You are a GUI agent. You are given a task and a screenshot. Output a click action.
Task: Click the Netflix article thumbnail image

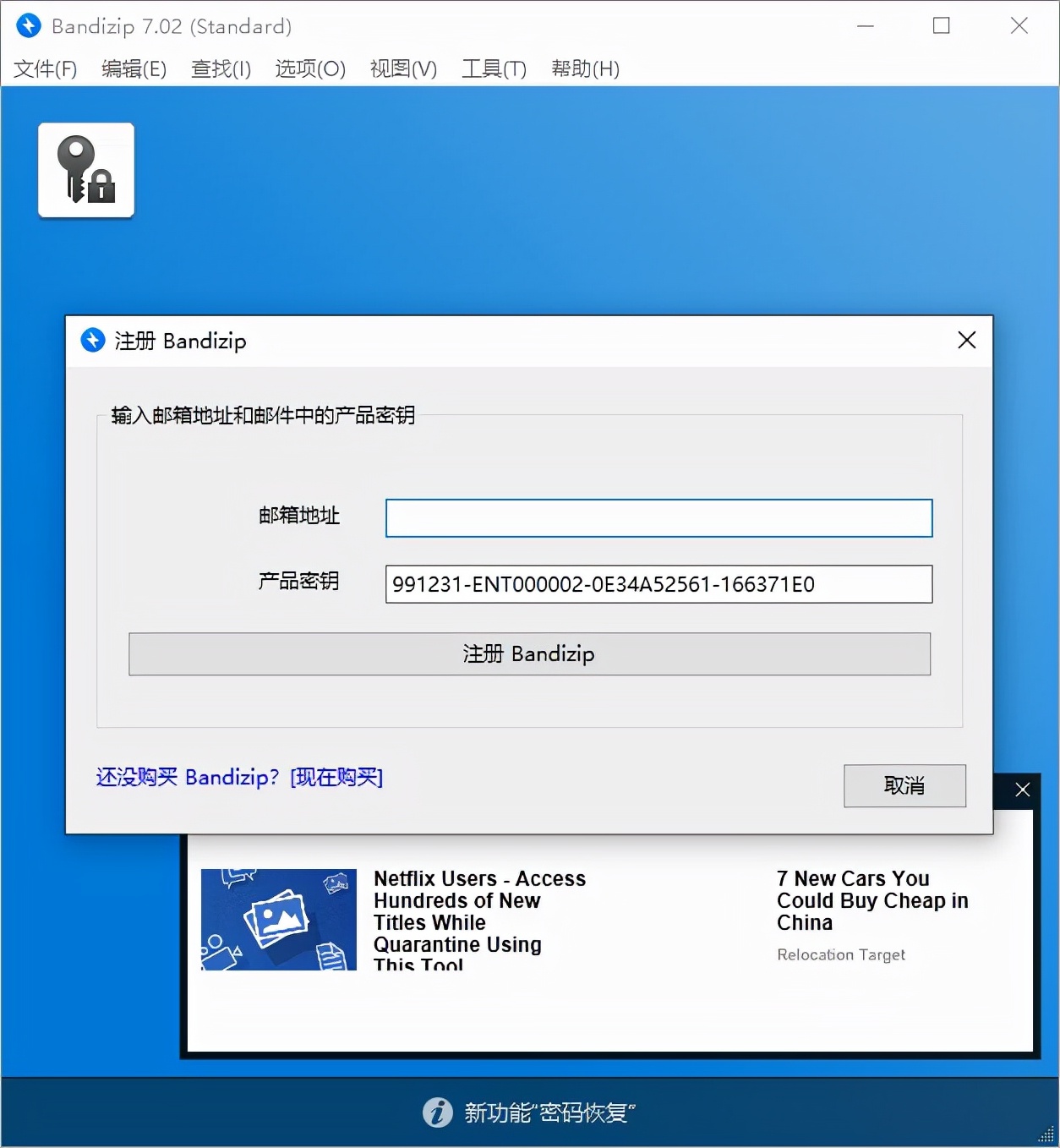[x=278, y=920]
